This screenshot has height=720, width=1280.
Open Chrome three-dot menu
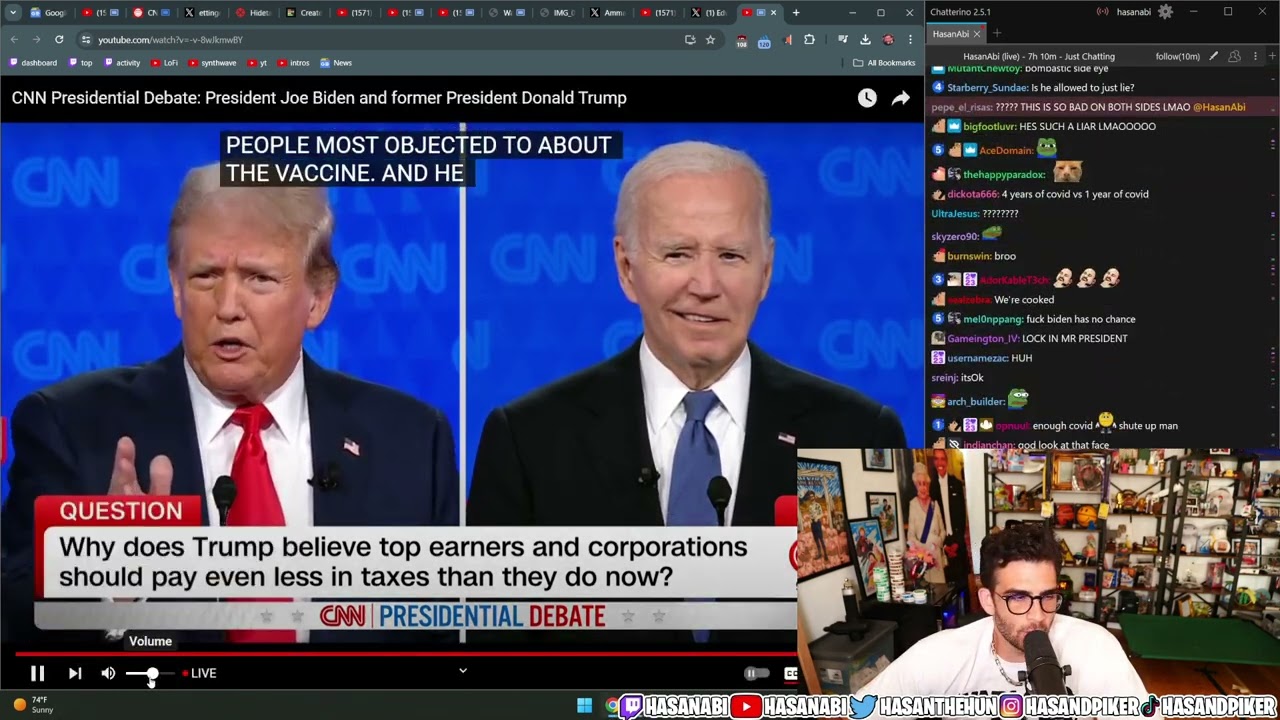click(x=910, y=39)
